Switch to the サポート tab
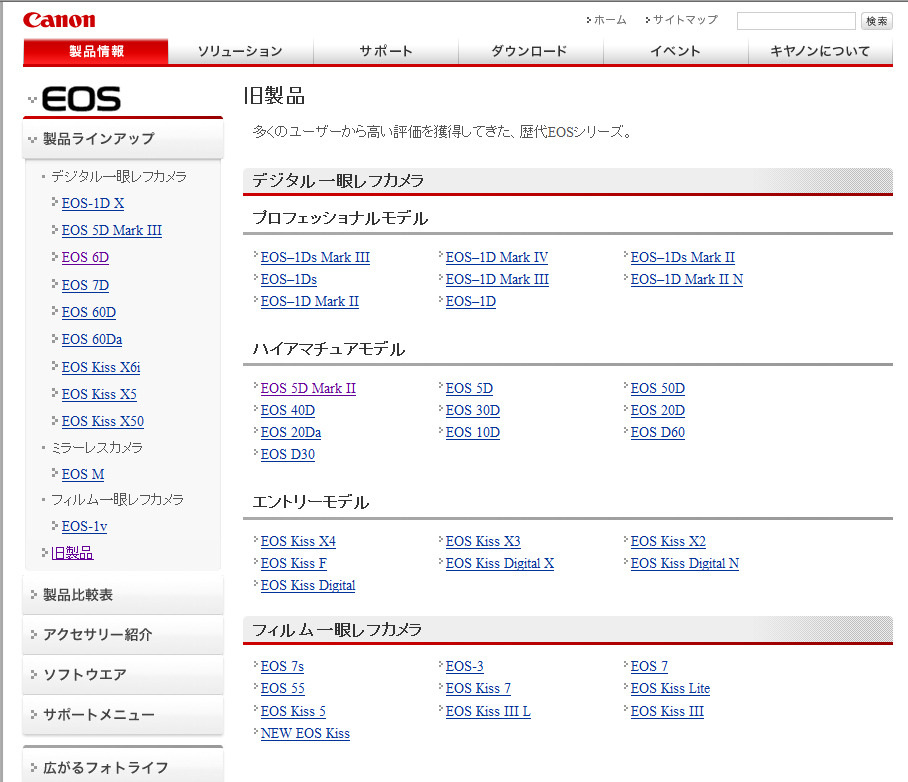Image resolution: width=908 pixels, height=782 pixels. point(385,51)
